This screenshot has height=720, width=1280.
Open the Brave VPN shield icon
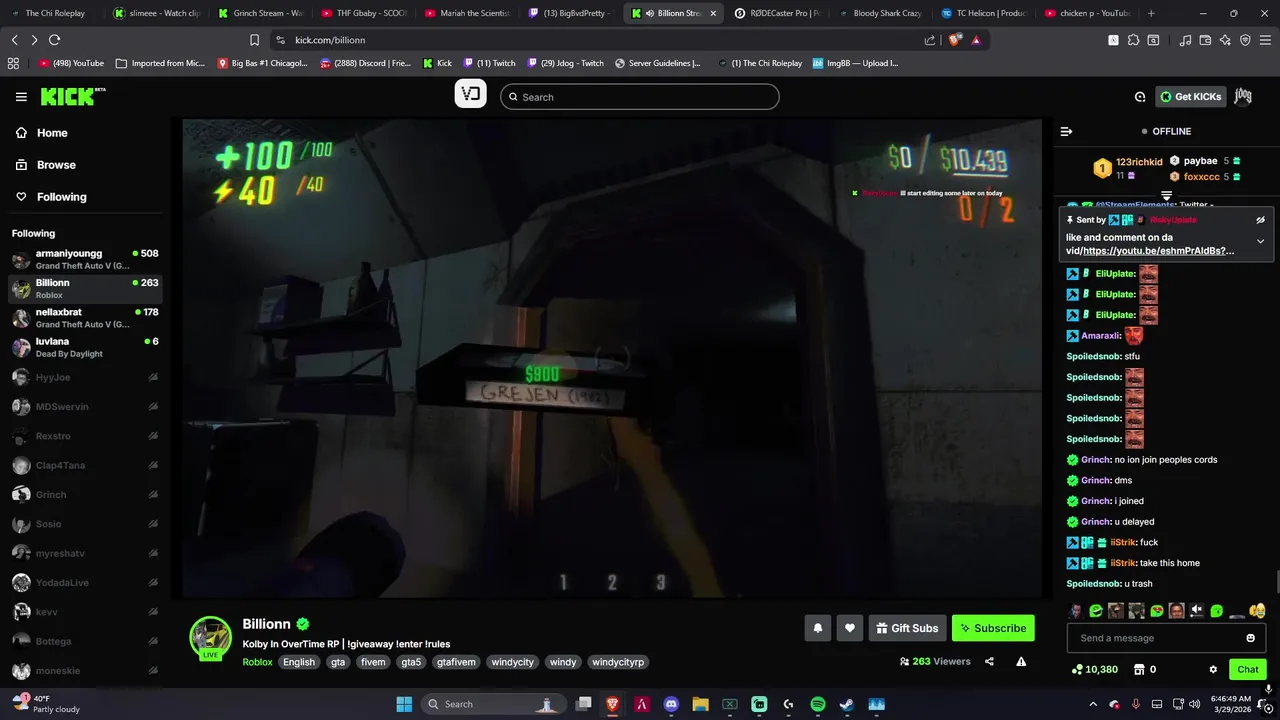point(1245,40)
